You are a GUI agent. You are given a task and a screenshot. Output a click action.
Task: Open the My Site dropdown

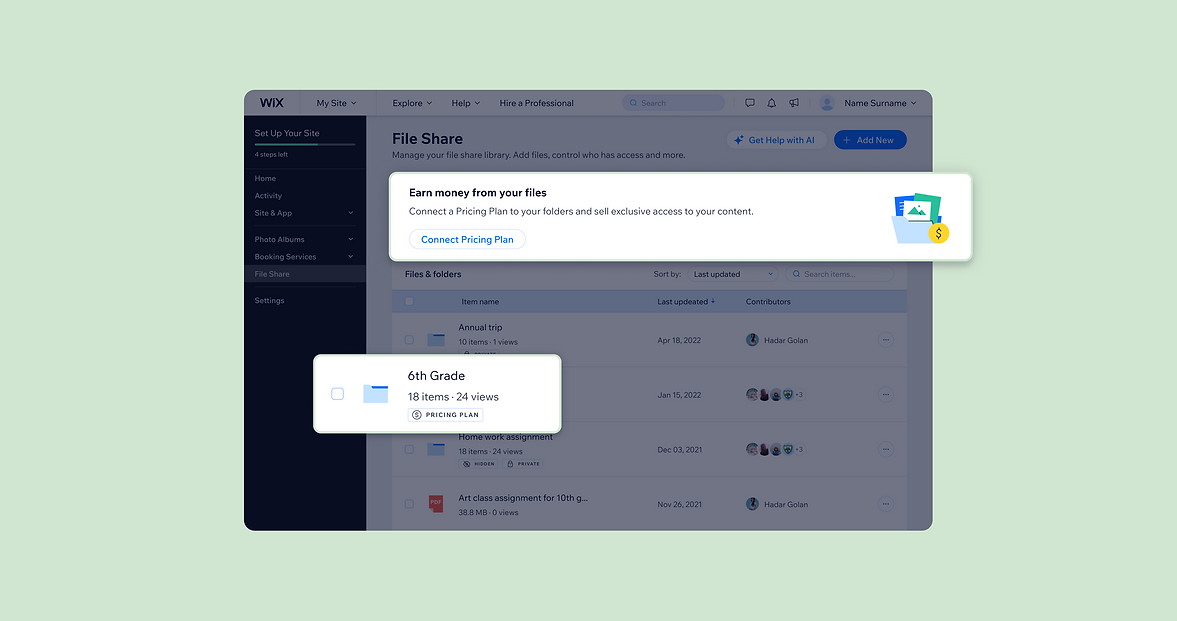pos(336,103)
